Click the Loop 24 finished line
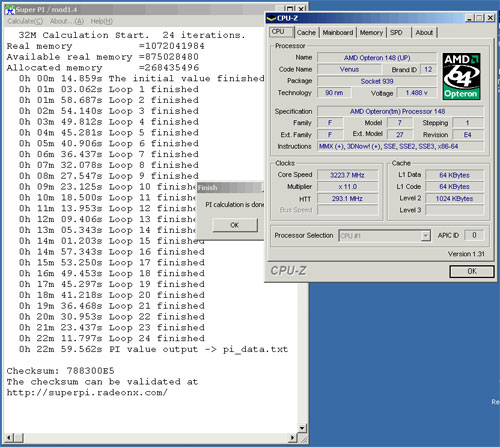 pos(112,338)
